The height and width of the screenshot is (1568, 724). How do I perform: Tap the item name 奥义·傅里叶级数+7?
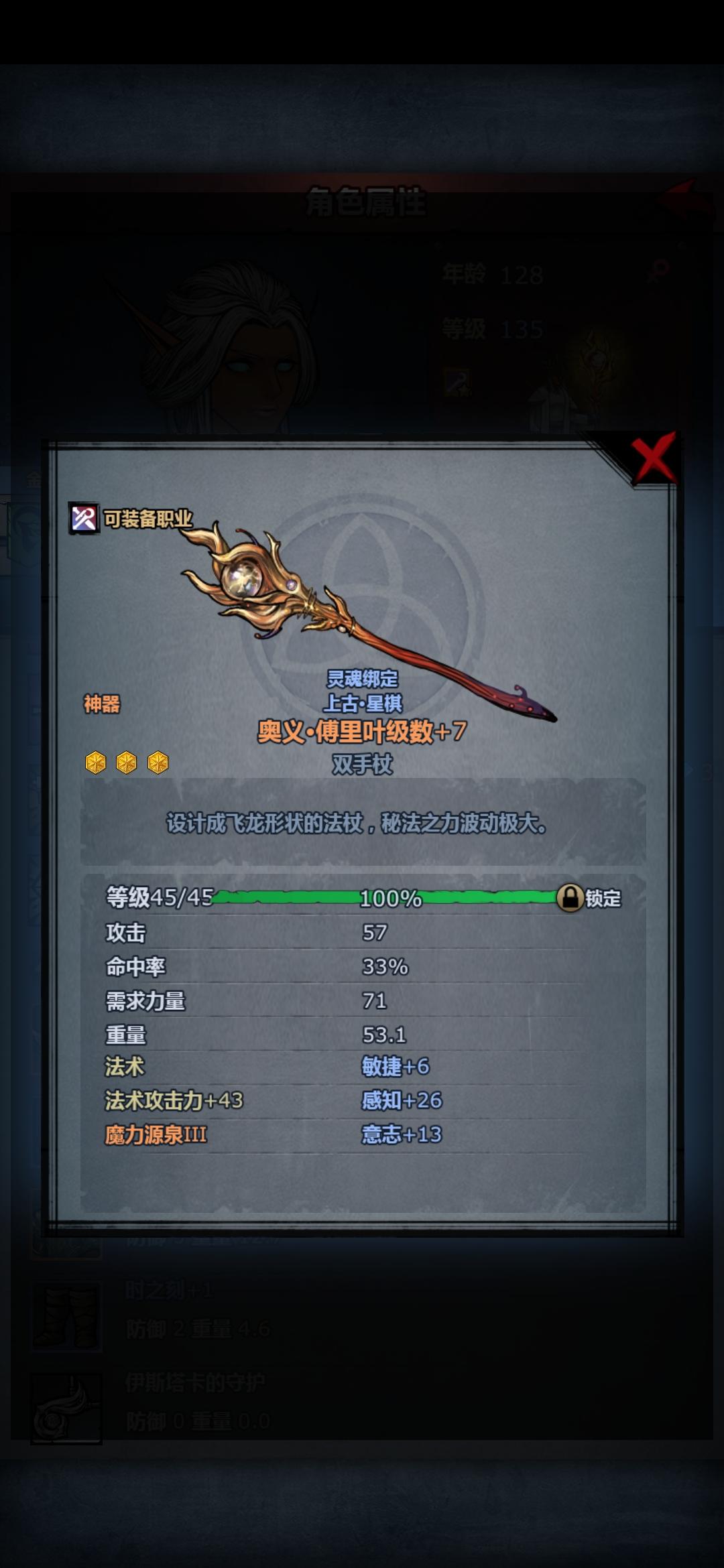click(363, 732)
